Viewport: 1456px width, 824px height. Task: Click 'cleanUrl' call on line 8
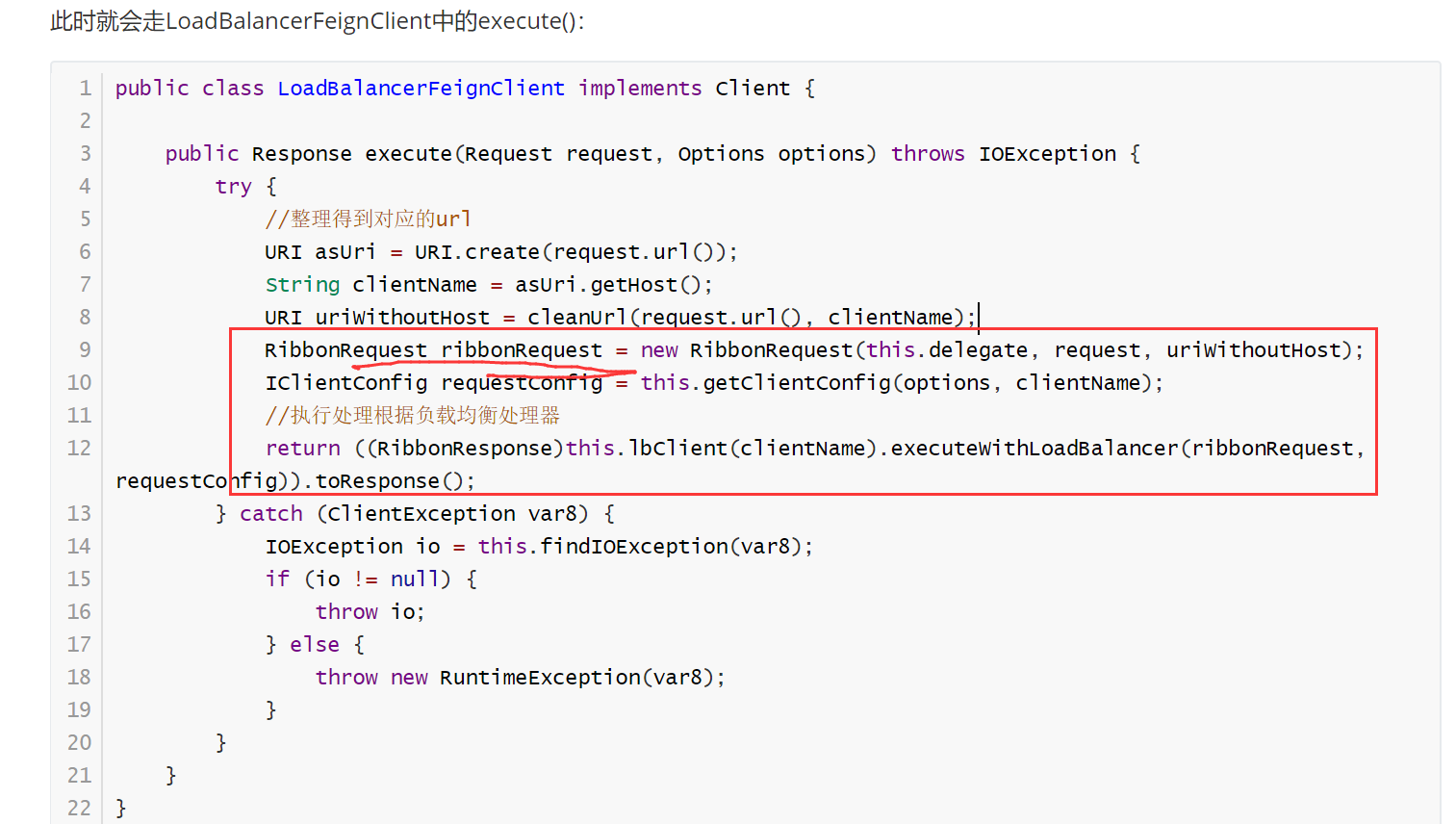click(576, 318)
